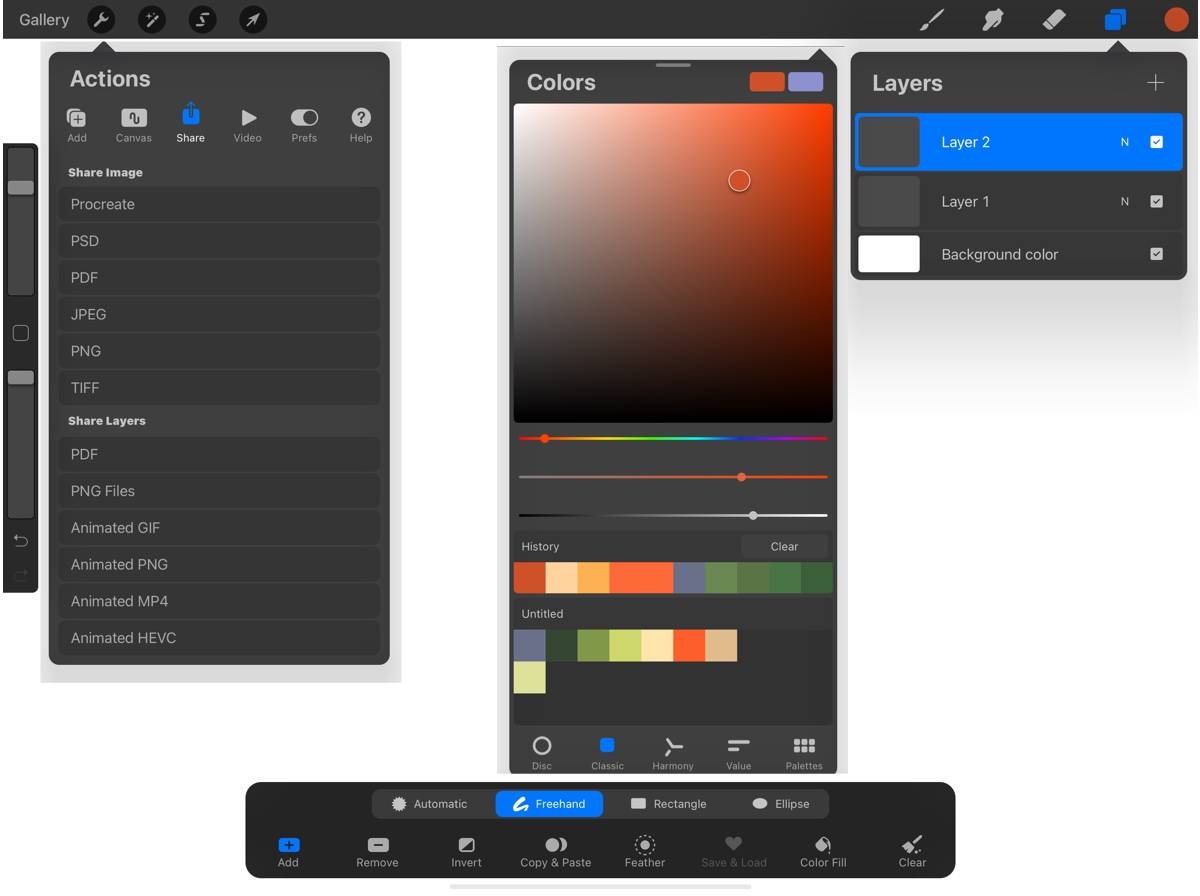1200x896 pixels.
Task: Share layers as PDF
Action: click(x=219, y=454)
